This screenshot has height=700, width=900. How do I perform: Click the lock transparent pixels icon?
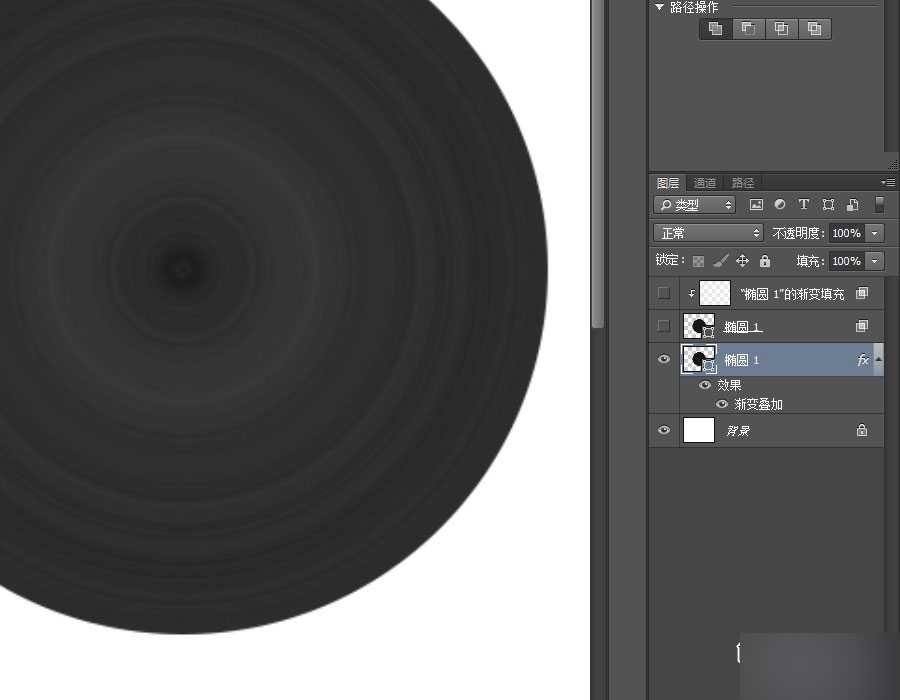[699, 261]
